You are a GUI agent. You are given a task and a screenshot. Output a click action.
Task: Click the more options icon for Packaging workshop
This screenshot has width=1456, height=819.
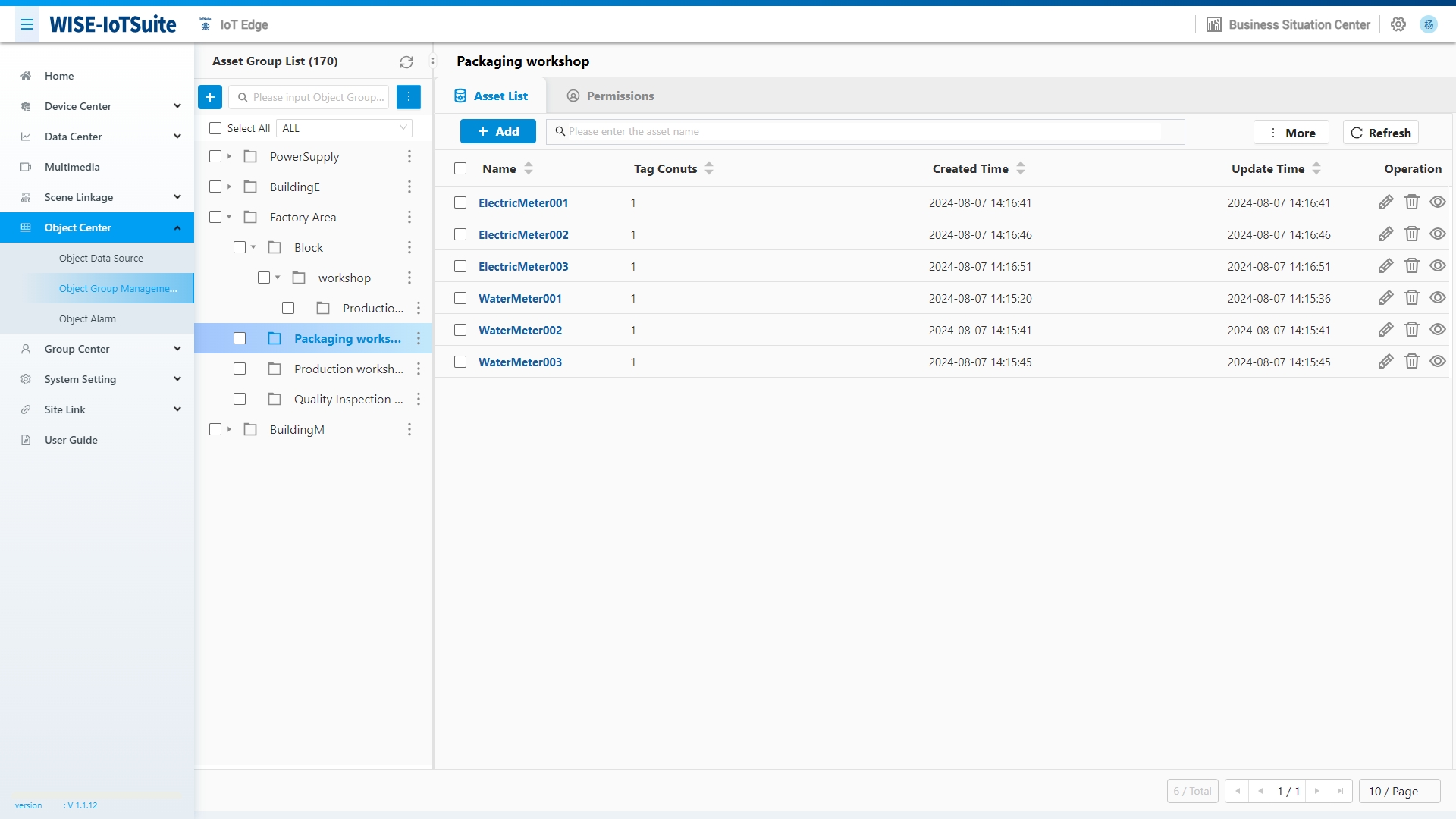(x=418, y=338)
